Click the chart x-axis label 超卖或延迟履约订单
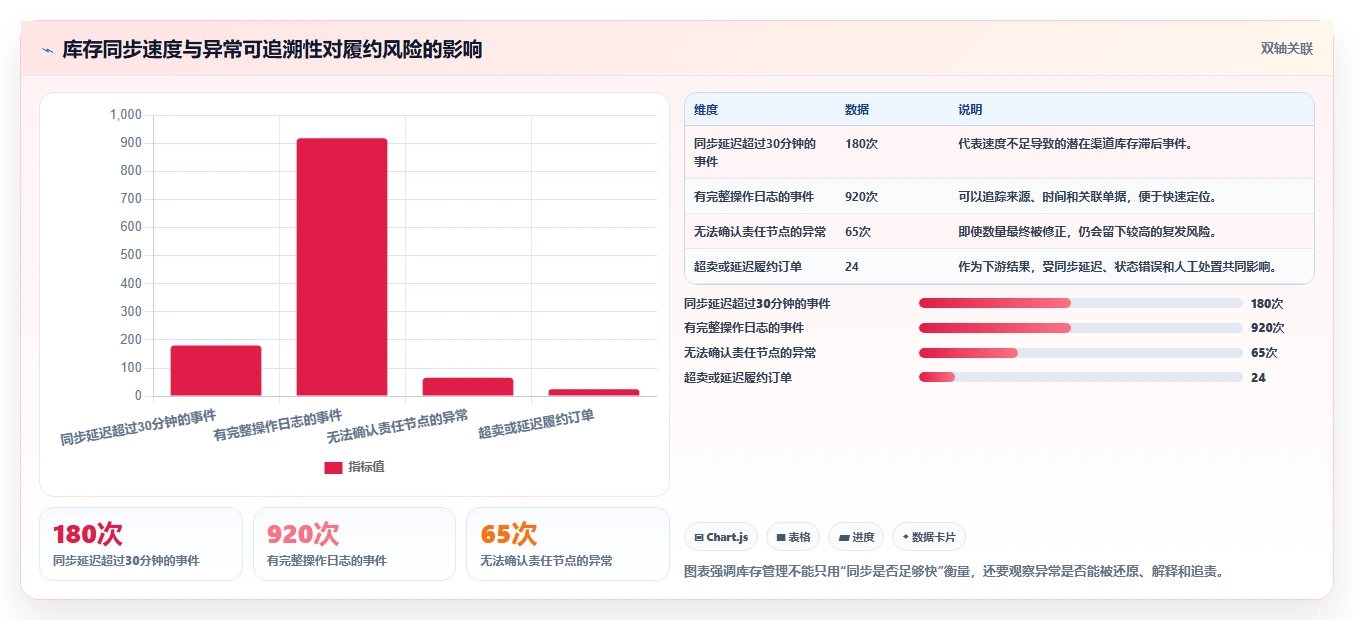The image size is (1354, 620). [x=536, y=425]
